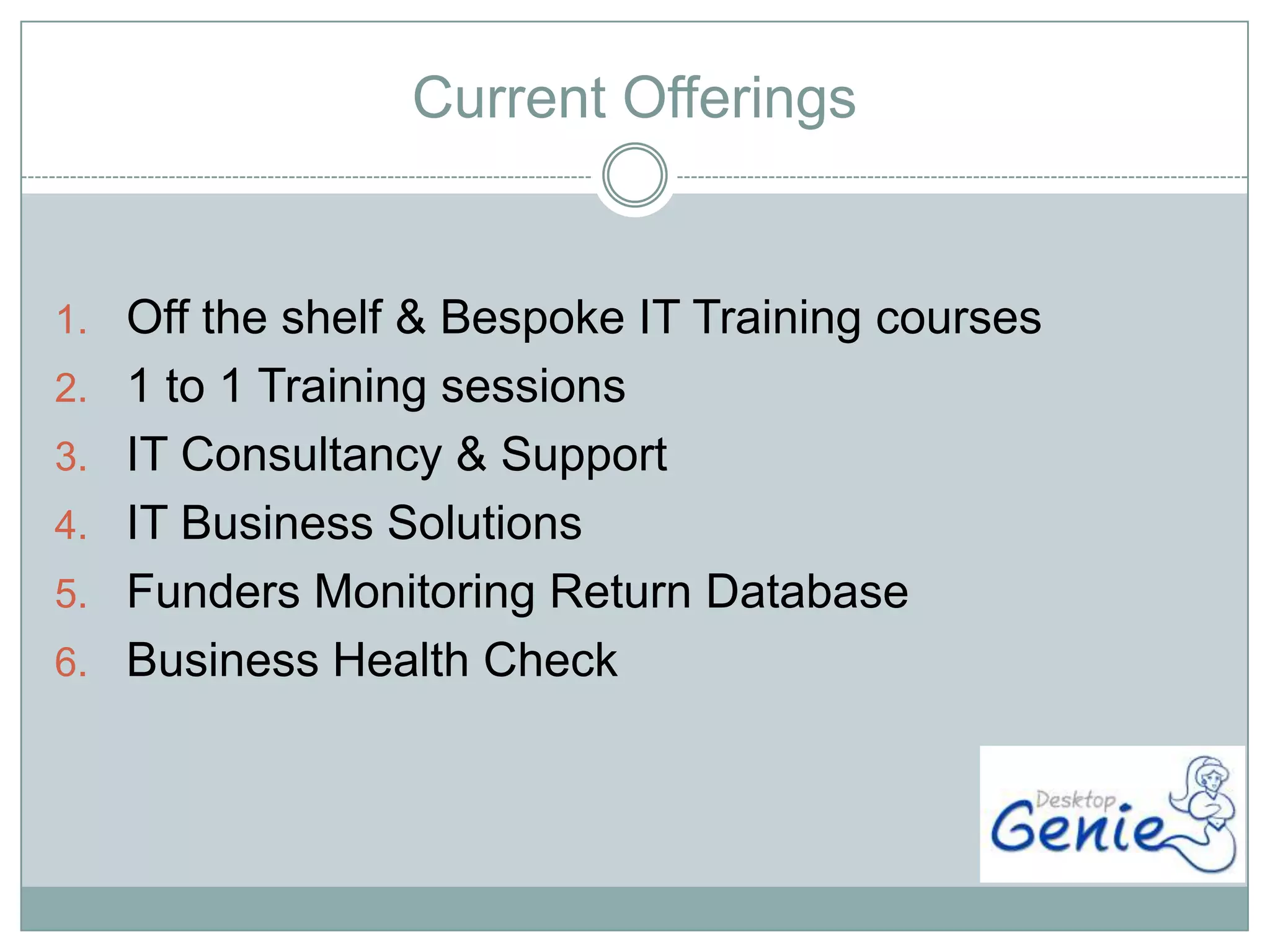Click the list number "2." marker

point(71,389)
